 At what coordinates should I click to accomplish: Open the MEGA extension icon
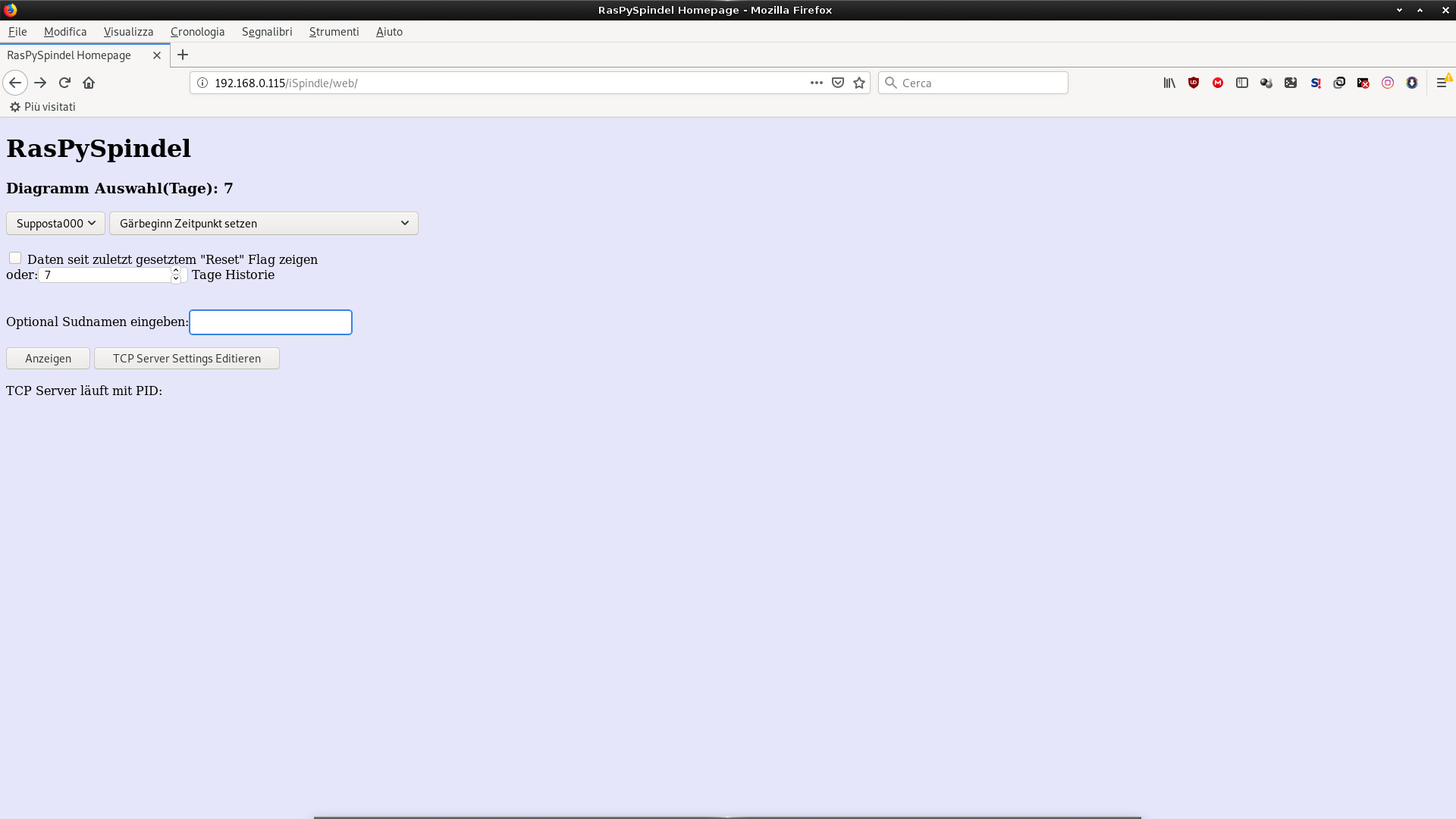[x=1218, y=83]
